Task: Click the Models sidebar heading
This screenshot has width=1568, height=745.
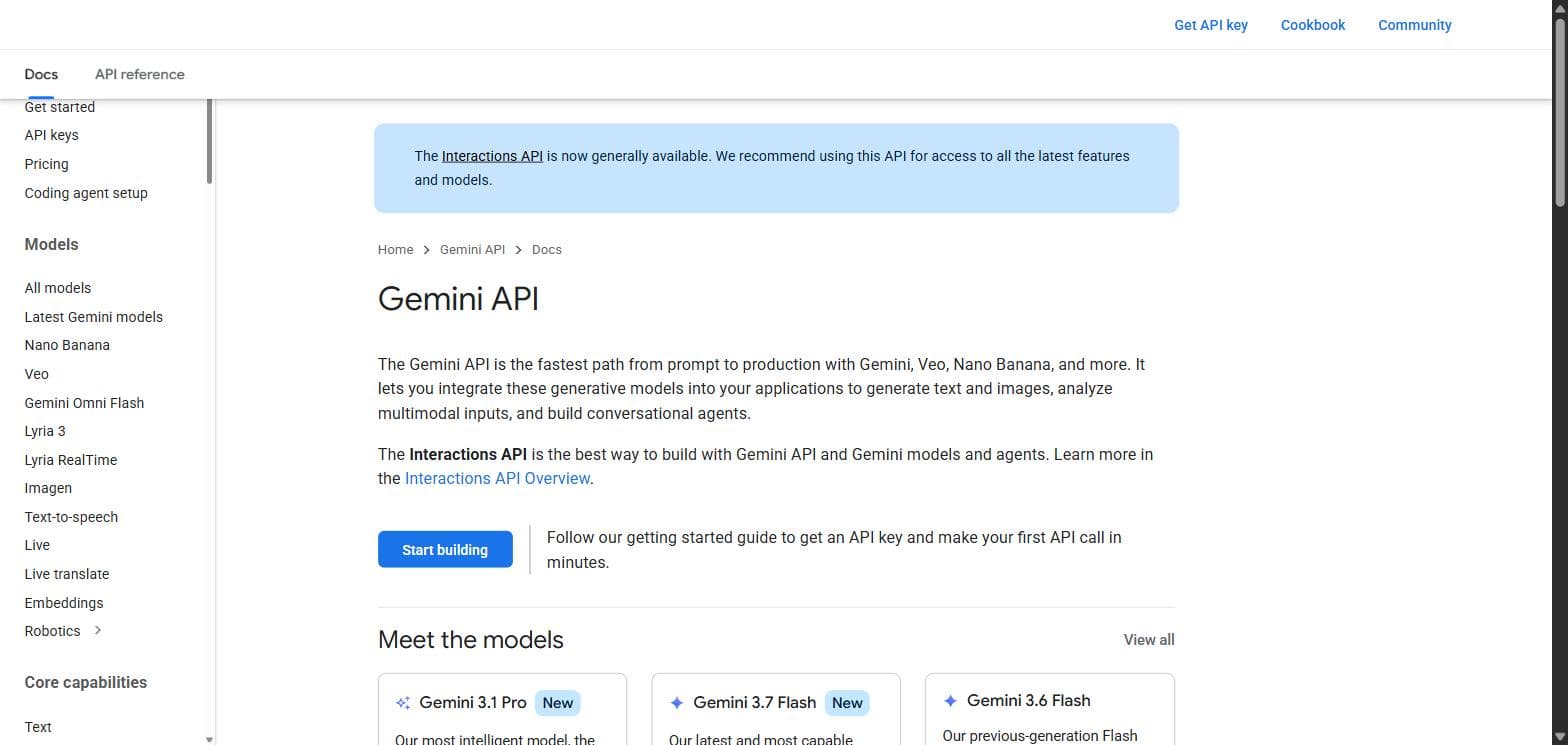Action: click(x=51, y=245)
